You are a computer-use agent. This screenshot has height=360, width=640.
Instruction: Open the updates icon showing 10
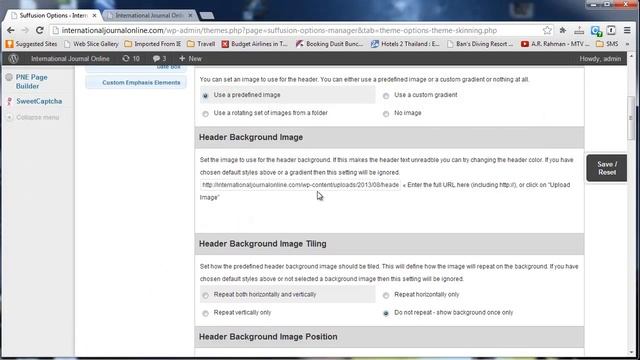coord(131,59)
